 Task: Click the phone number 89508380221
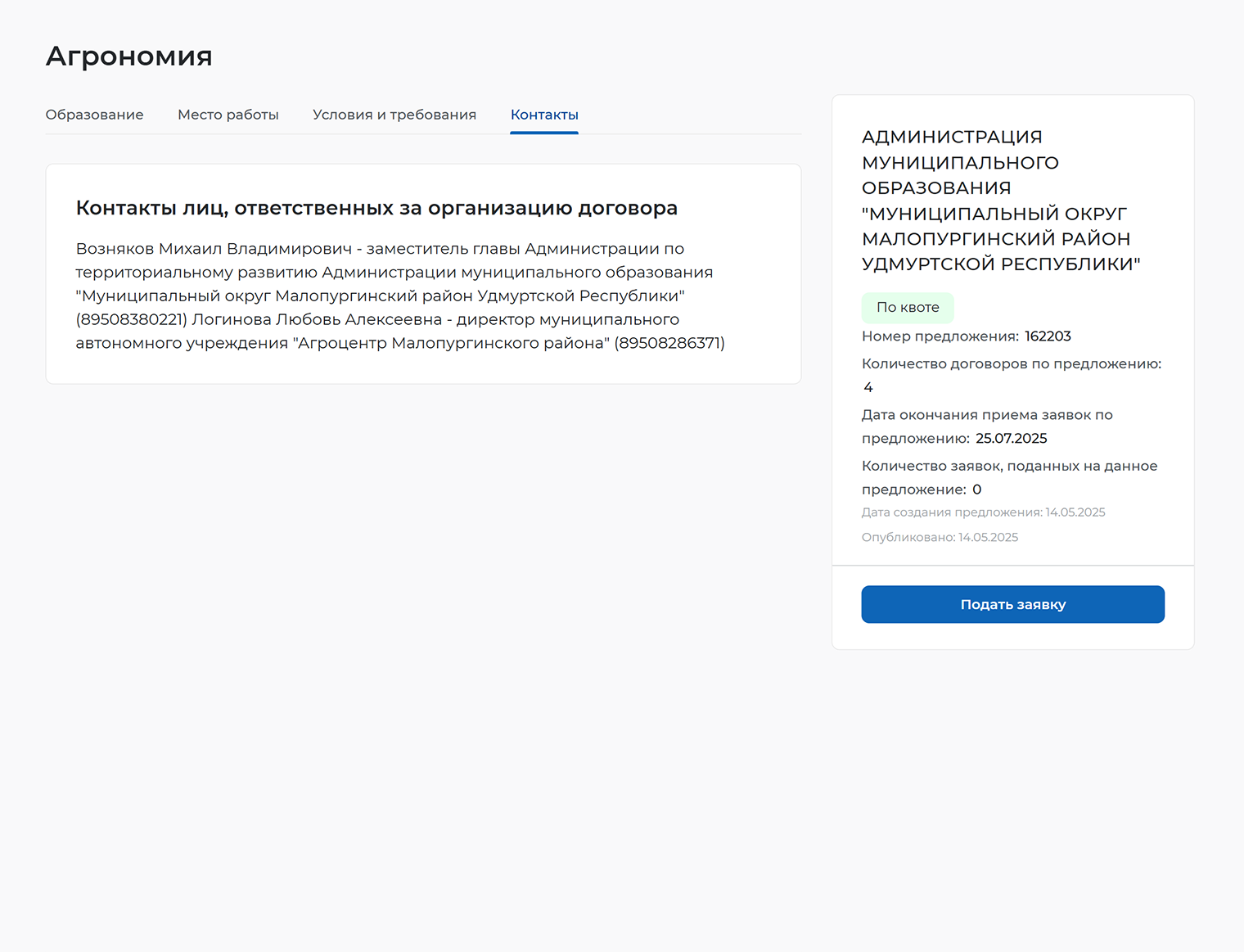[x=131, y=319]
